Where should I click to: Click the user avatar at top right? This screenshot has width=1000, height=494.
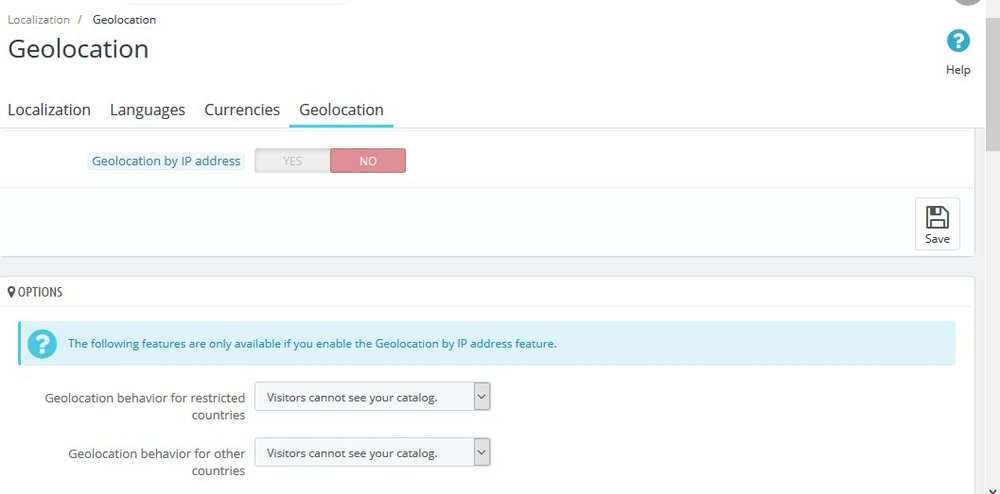pos(967,2)
